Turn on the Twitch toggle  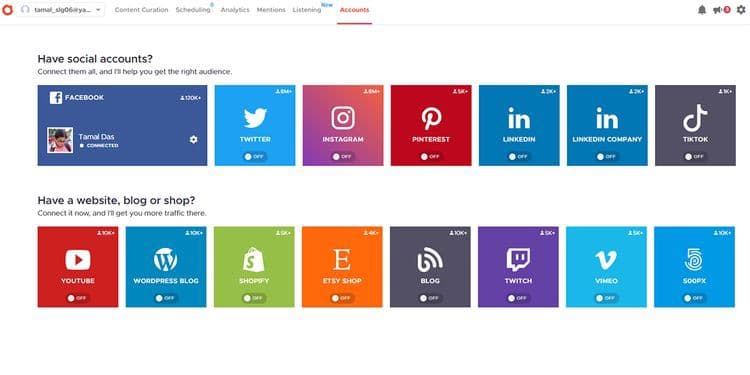[x=518, y=298]
